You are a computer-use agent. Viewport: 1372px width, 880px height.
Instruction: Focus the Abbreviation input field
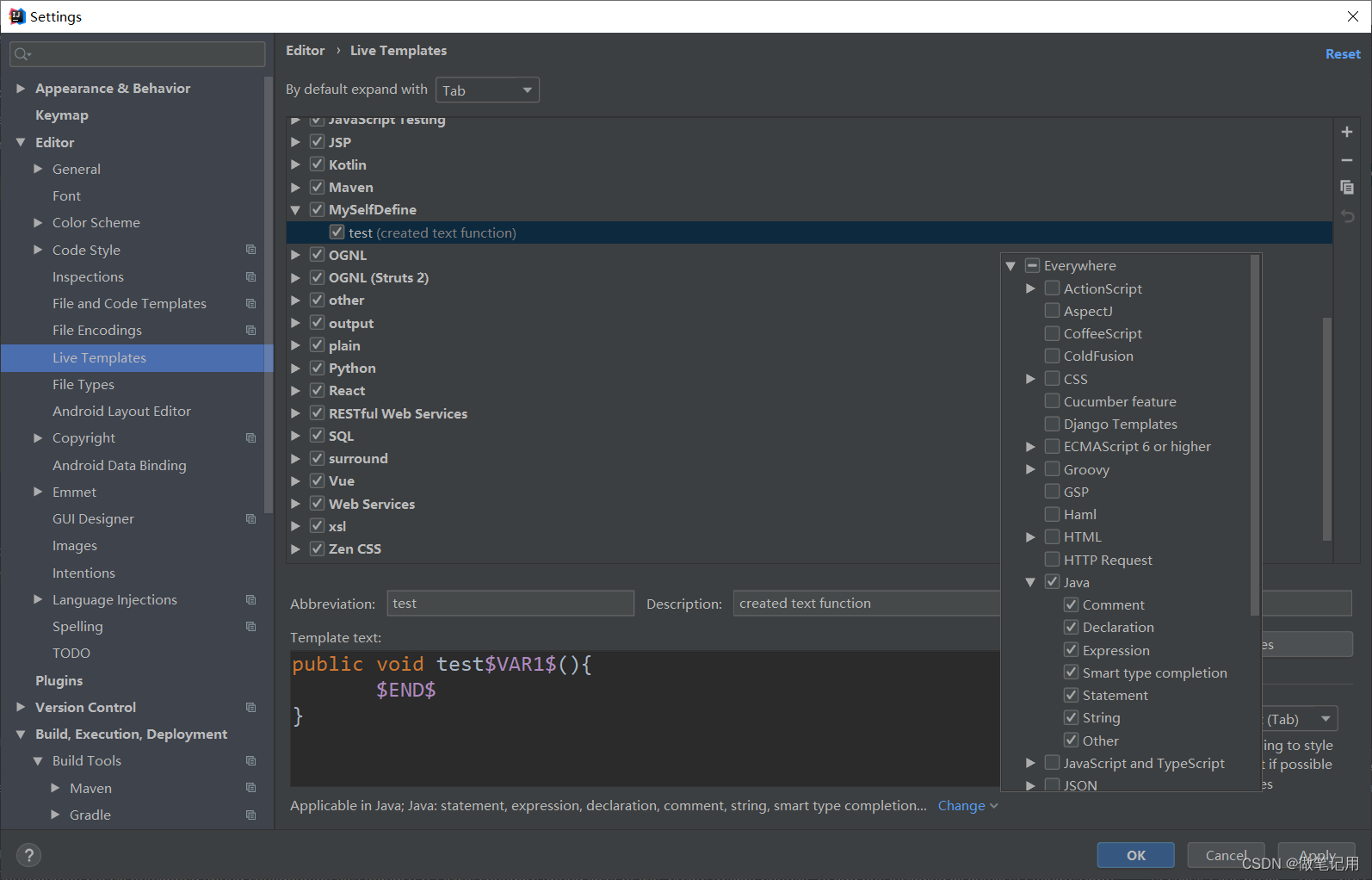click(510, 603)
